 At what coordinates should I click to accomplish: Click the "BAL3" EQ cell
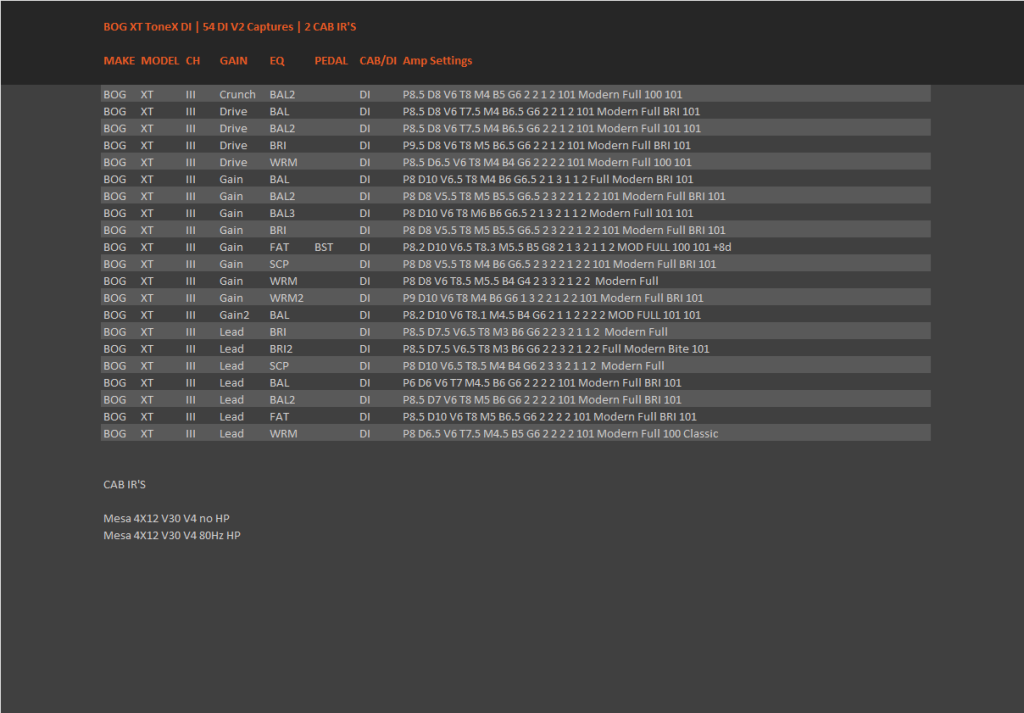pyautogui.click(x=282, y=214)
